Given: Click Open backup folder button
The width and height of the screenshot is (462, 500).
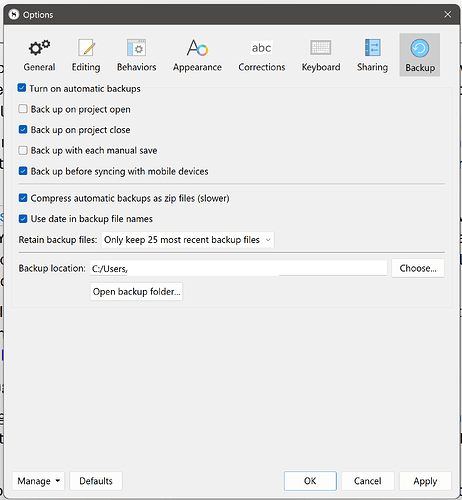Looking at the screenshot, I should coord(136,292).
